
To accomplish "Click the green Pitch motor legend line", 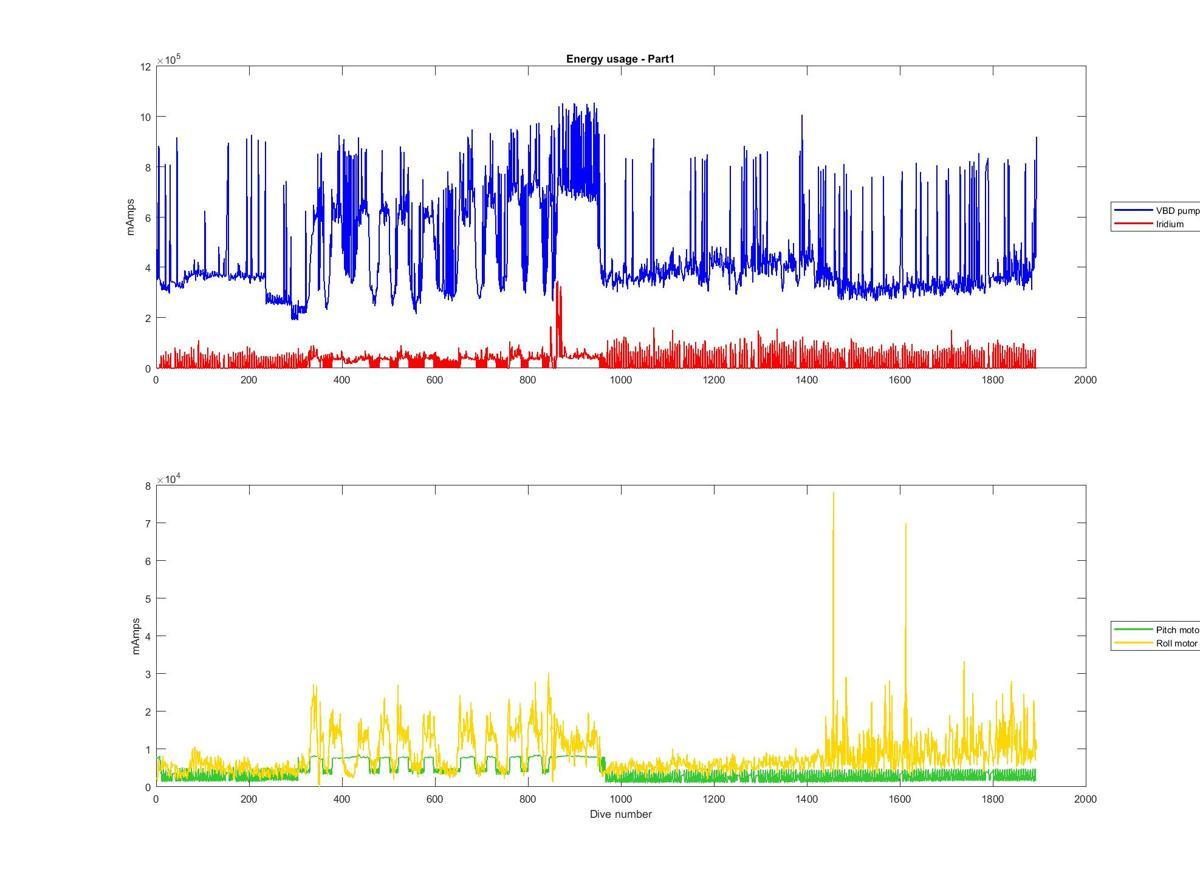I will point(1134,630).
